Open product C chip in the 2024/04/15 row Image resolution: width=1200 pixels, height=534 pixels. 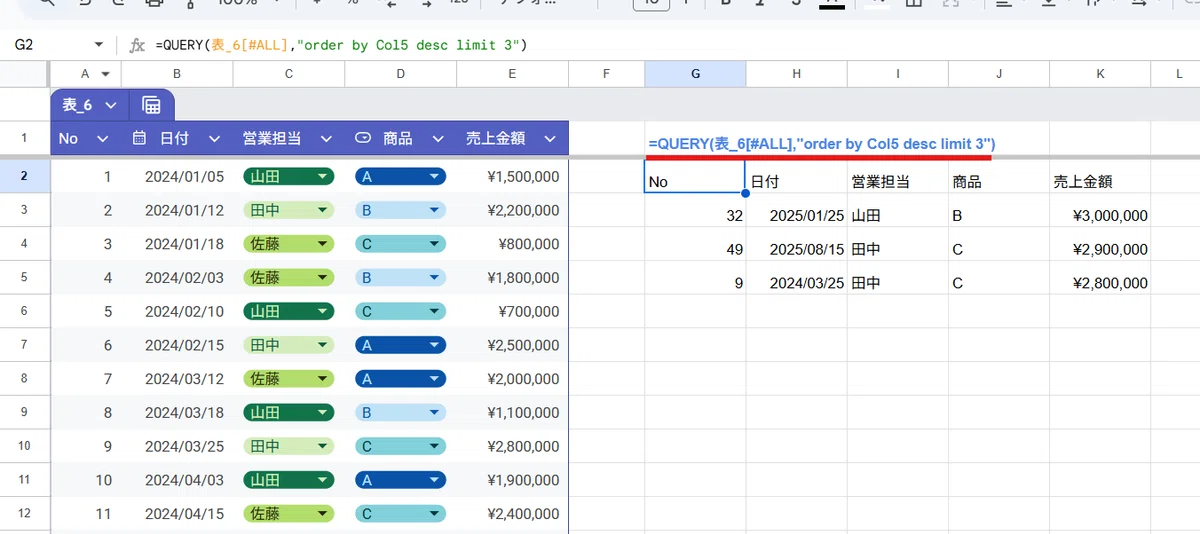400,514
